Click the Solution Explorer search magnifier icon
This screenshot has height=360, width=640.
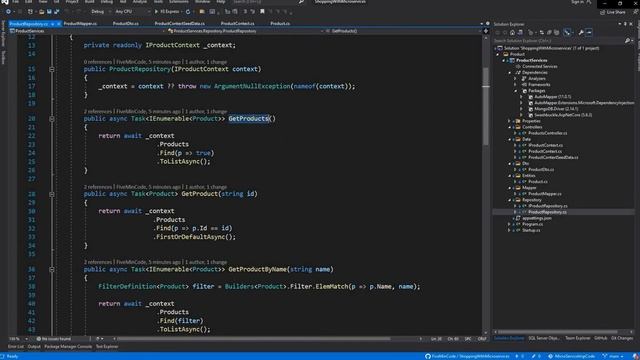click(627, 40)
